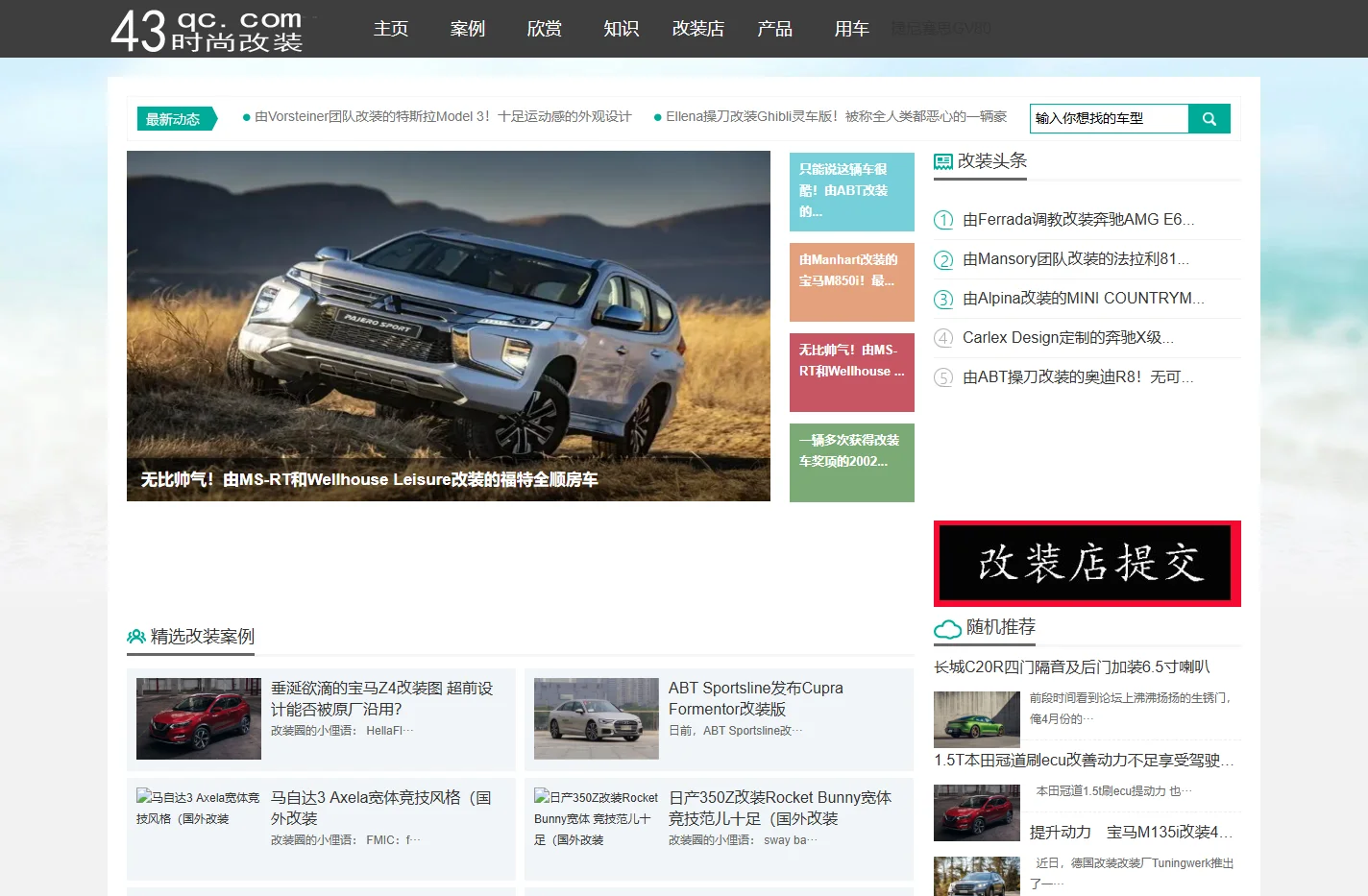Go to 欣赏 in the navigation bar
Screen dimensions: 1368x896
pyautogui.click(x=545, y=29)
